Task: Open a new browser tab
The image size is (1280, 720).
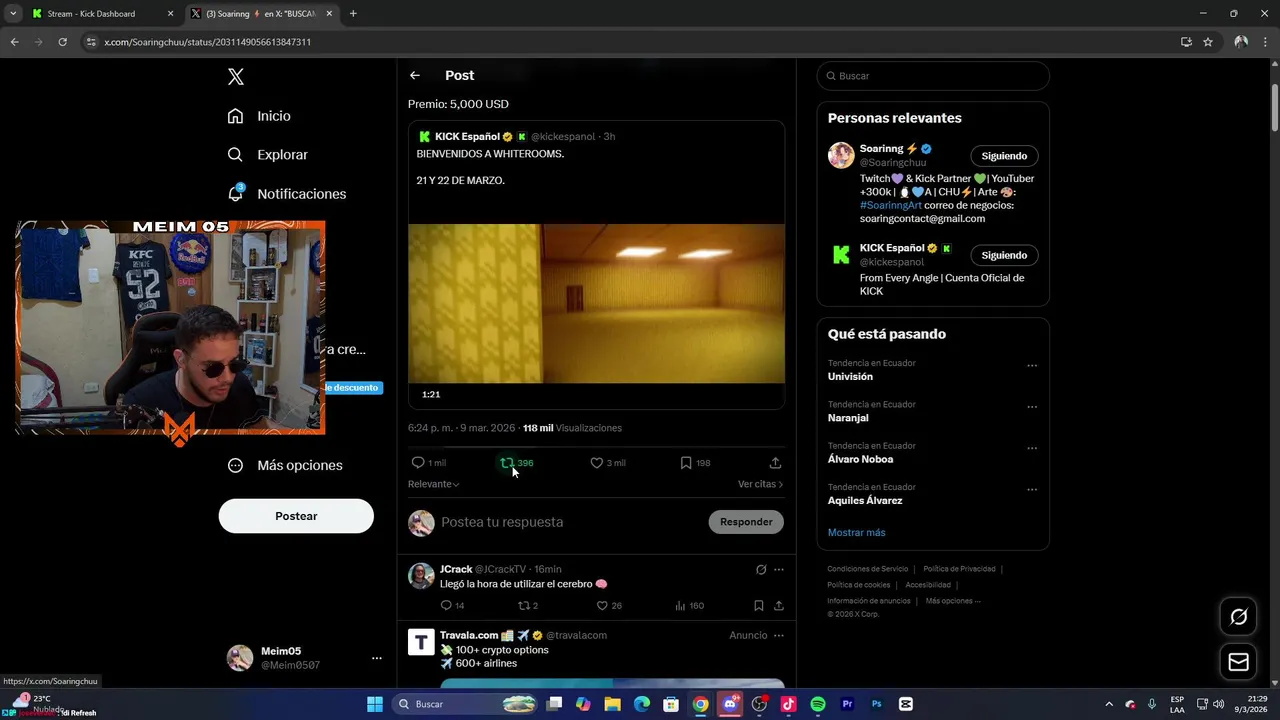Action: 353,14
